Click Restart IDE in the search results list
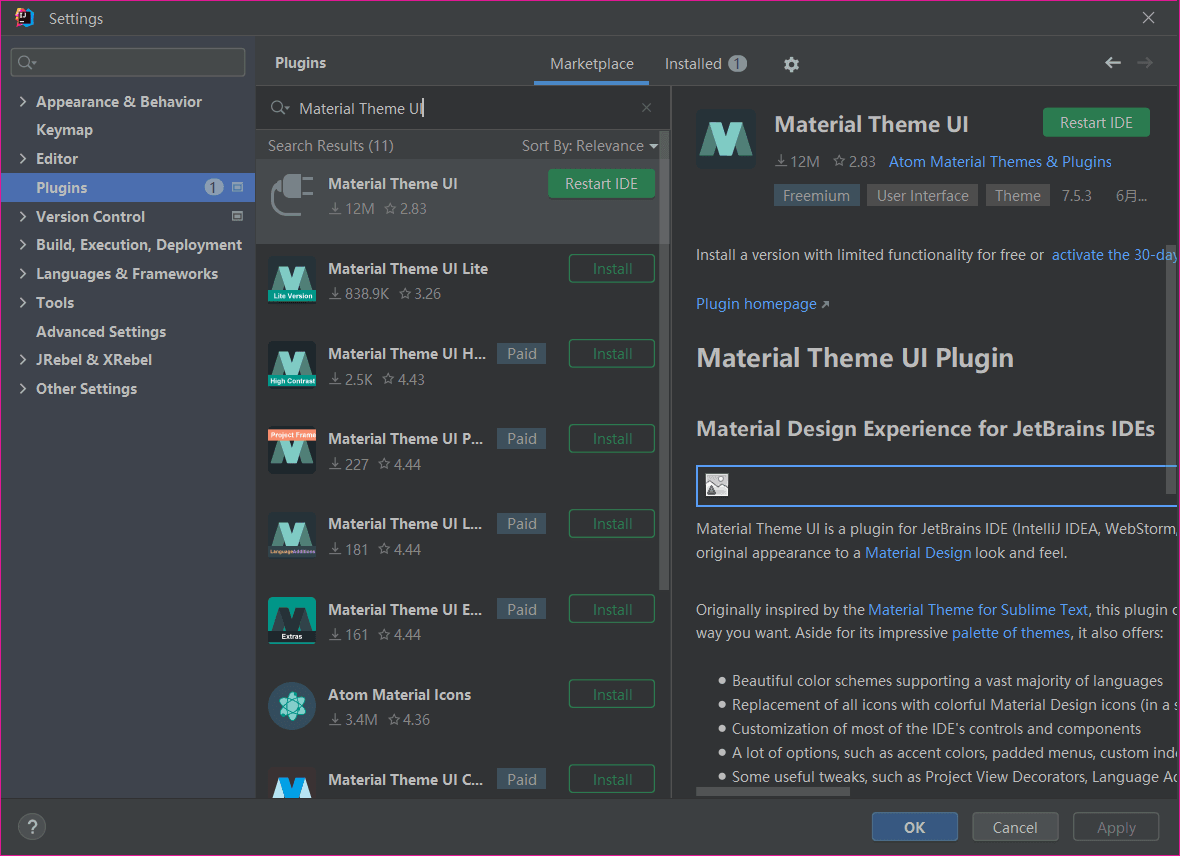 click(x=601, y=184)
